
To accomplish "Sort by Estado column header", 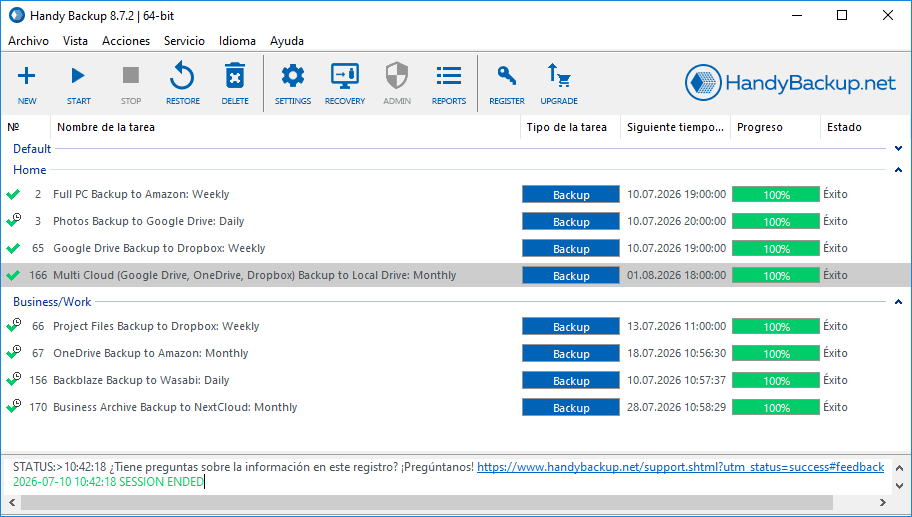I will pyautogui.click(x=865, y=127).
